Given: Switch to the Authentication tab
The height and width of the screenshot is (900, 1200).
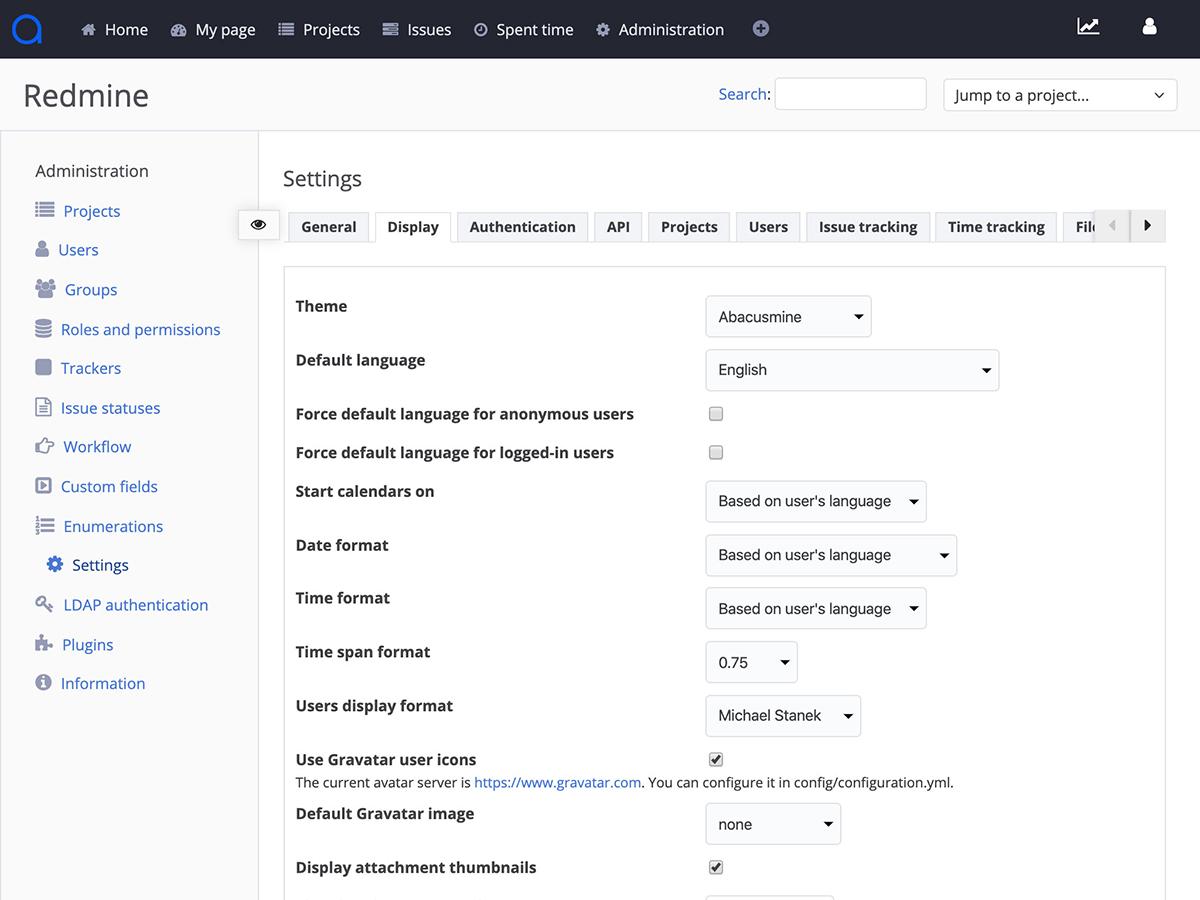Looking at the screenshot, I should click(523, 227).
